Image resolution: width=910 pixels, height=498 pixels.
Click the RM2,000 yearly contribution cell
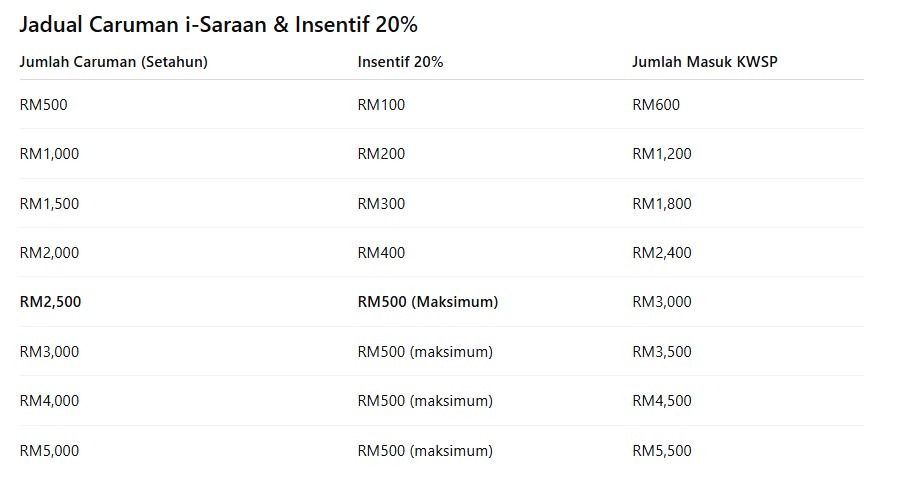pyautogui.click(x=49, y=253)
